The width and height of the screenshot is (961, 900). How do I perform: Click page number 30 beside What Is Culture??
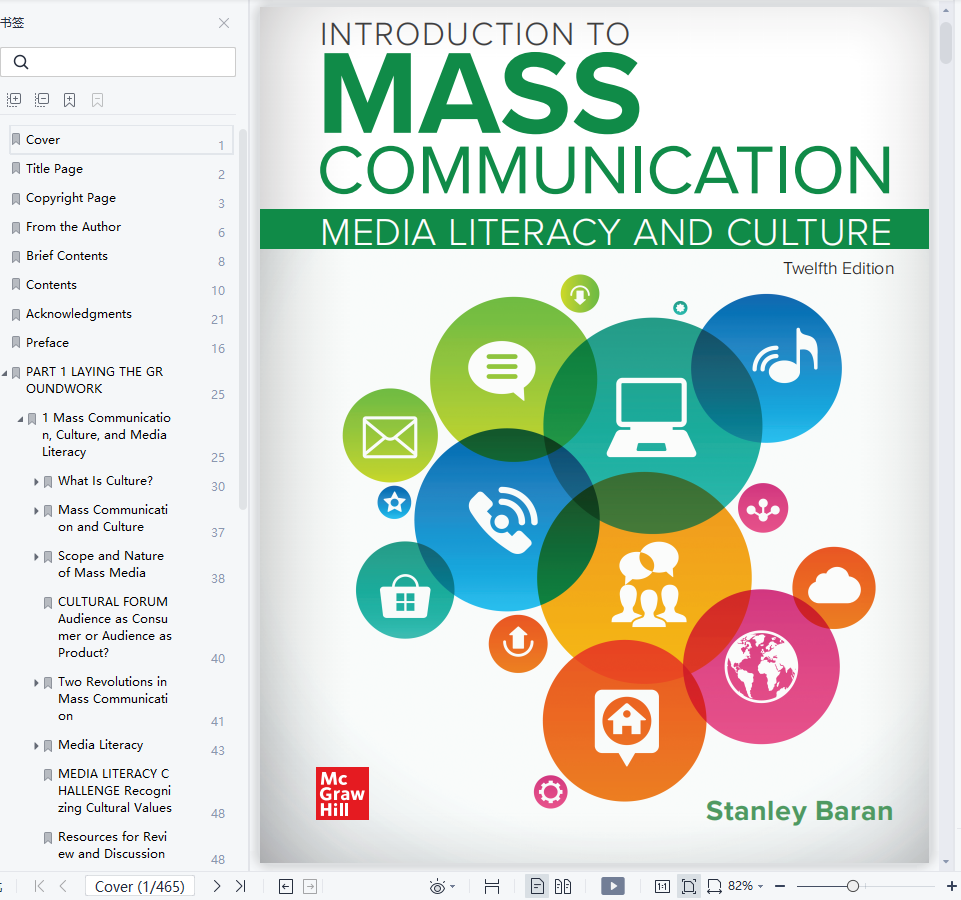click(x=218, y=487)
